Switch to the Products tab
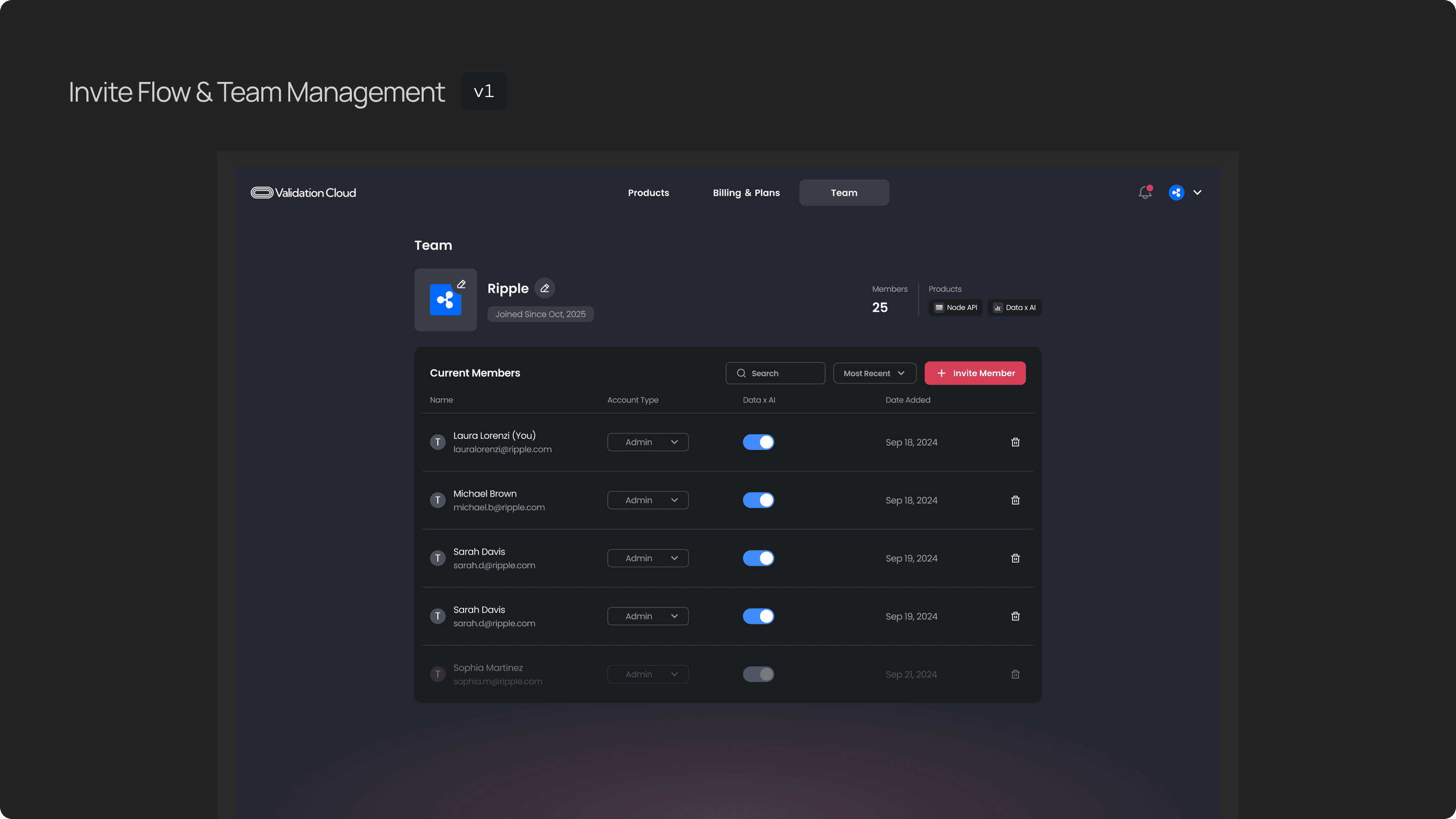 pyautogui.click(x=648, y=193)
